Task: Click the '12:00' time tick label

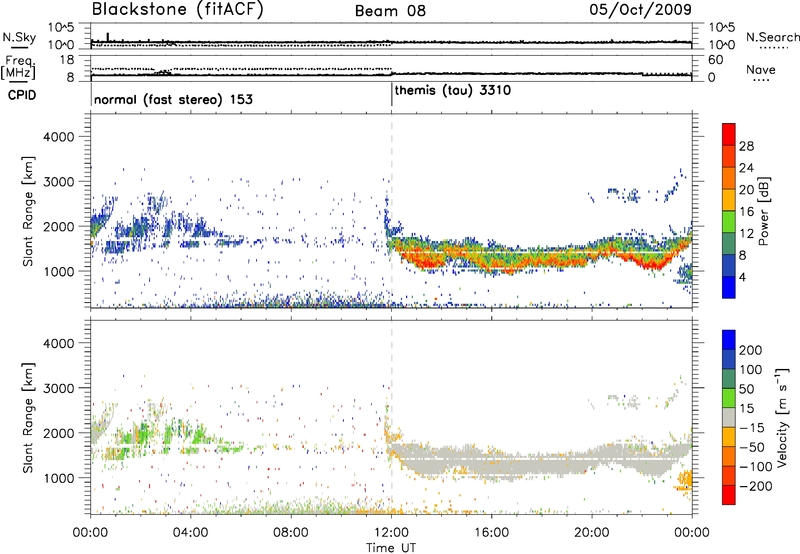Action: pos(391,533)
